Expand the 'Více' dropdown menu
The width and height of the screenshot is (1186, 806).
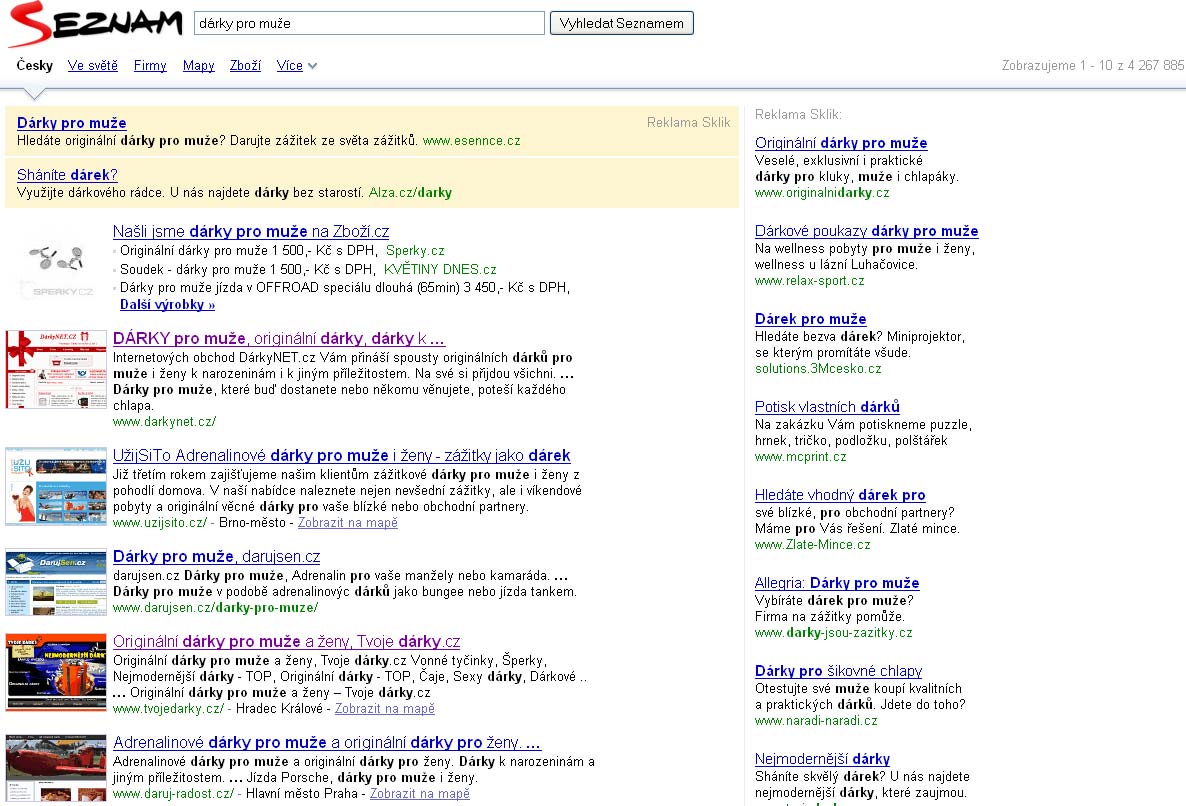[x=296, y=65]
